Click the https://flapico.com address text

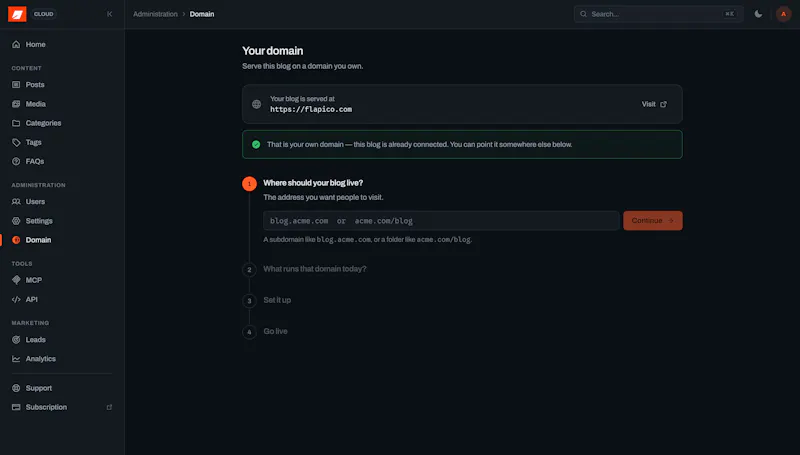311,109
